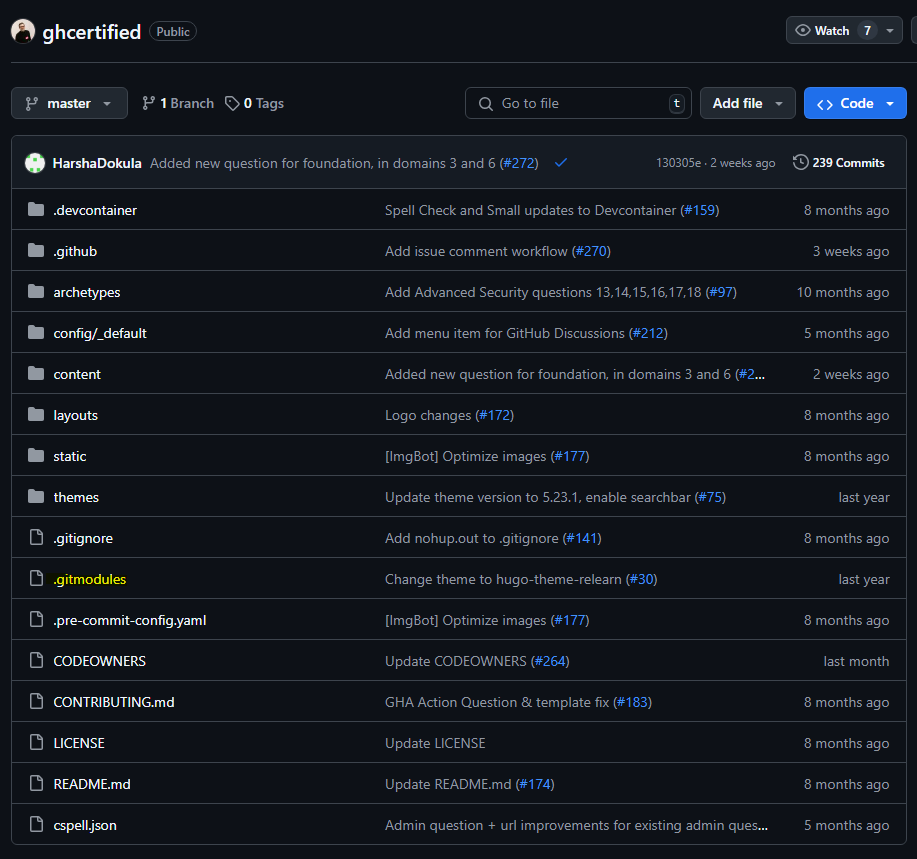
Task: Open pull request #30 link
Action: [642, 579]
